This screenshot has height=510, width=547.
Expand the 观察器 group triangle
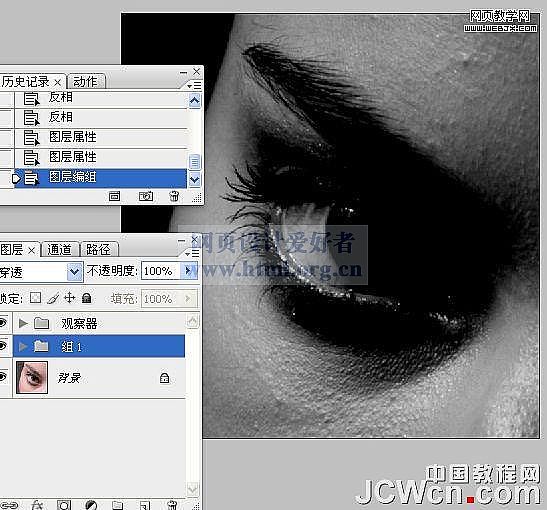point(23,323)
